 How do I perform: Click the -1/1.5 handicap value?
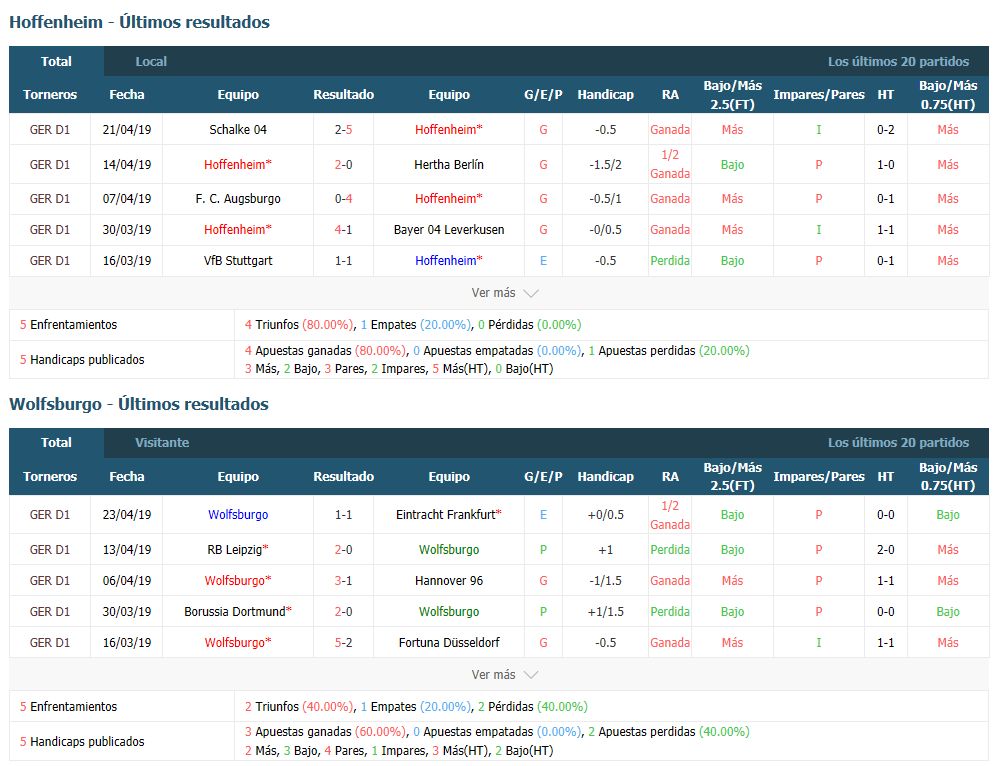coord(605,581)
